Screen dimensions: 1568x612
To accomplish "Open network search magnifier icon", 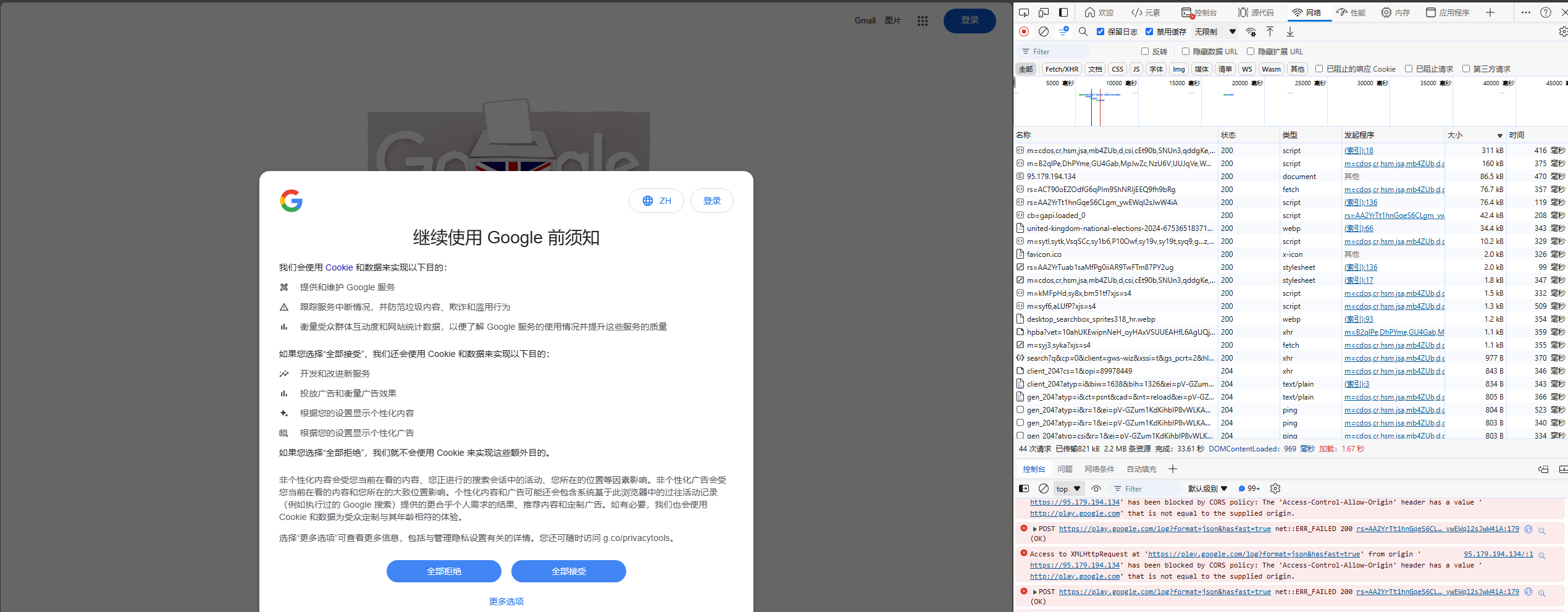I will point(1083,31).
